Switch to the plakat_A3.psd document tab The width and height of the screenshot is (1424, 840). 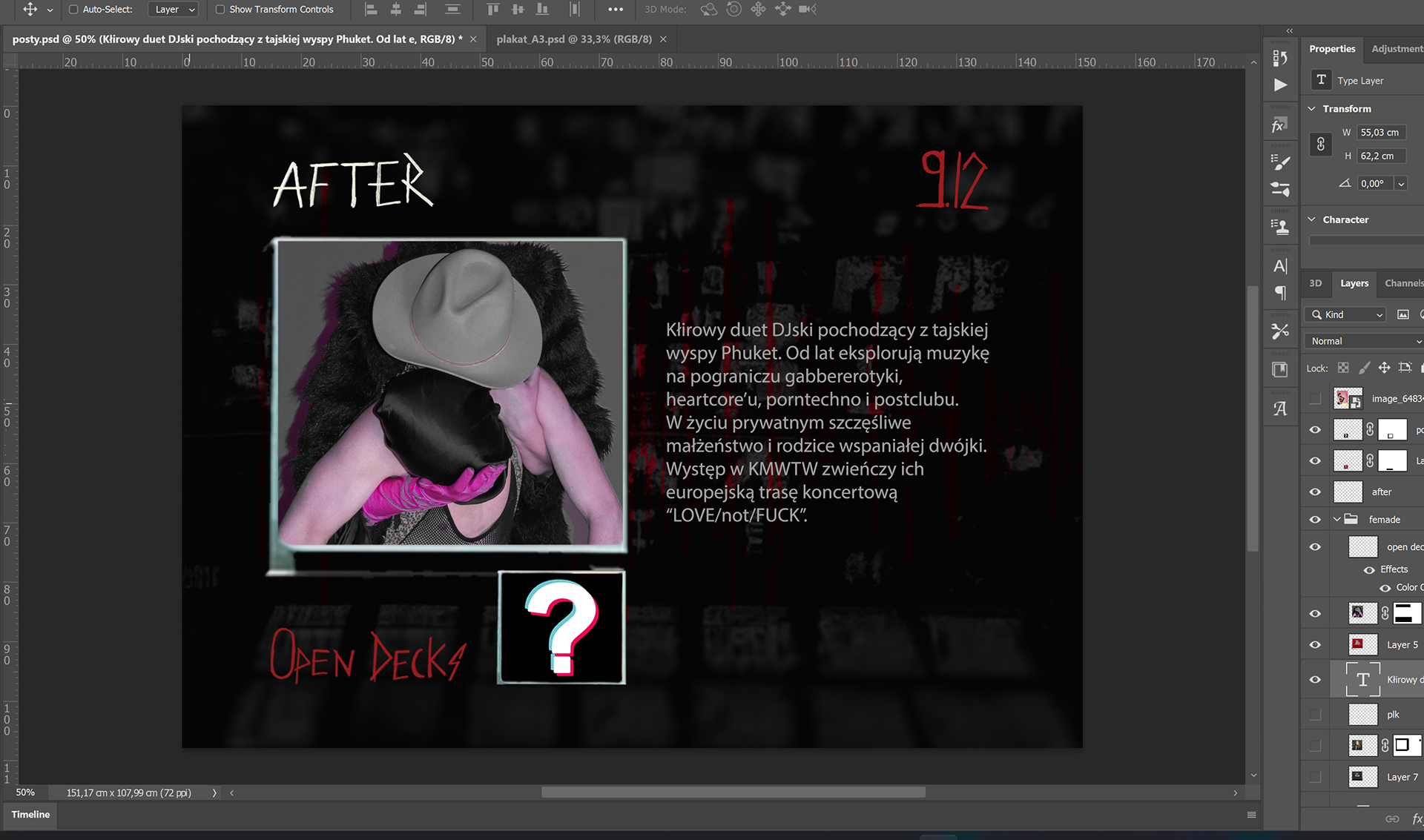574,39
